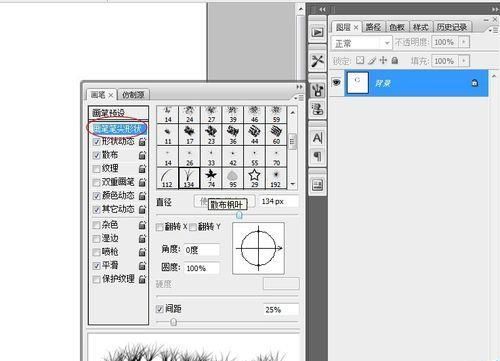Toggle lock icon beside 杂色
This screenshot has width=500, height=361.
click(x=142, y=225)
